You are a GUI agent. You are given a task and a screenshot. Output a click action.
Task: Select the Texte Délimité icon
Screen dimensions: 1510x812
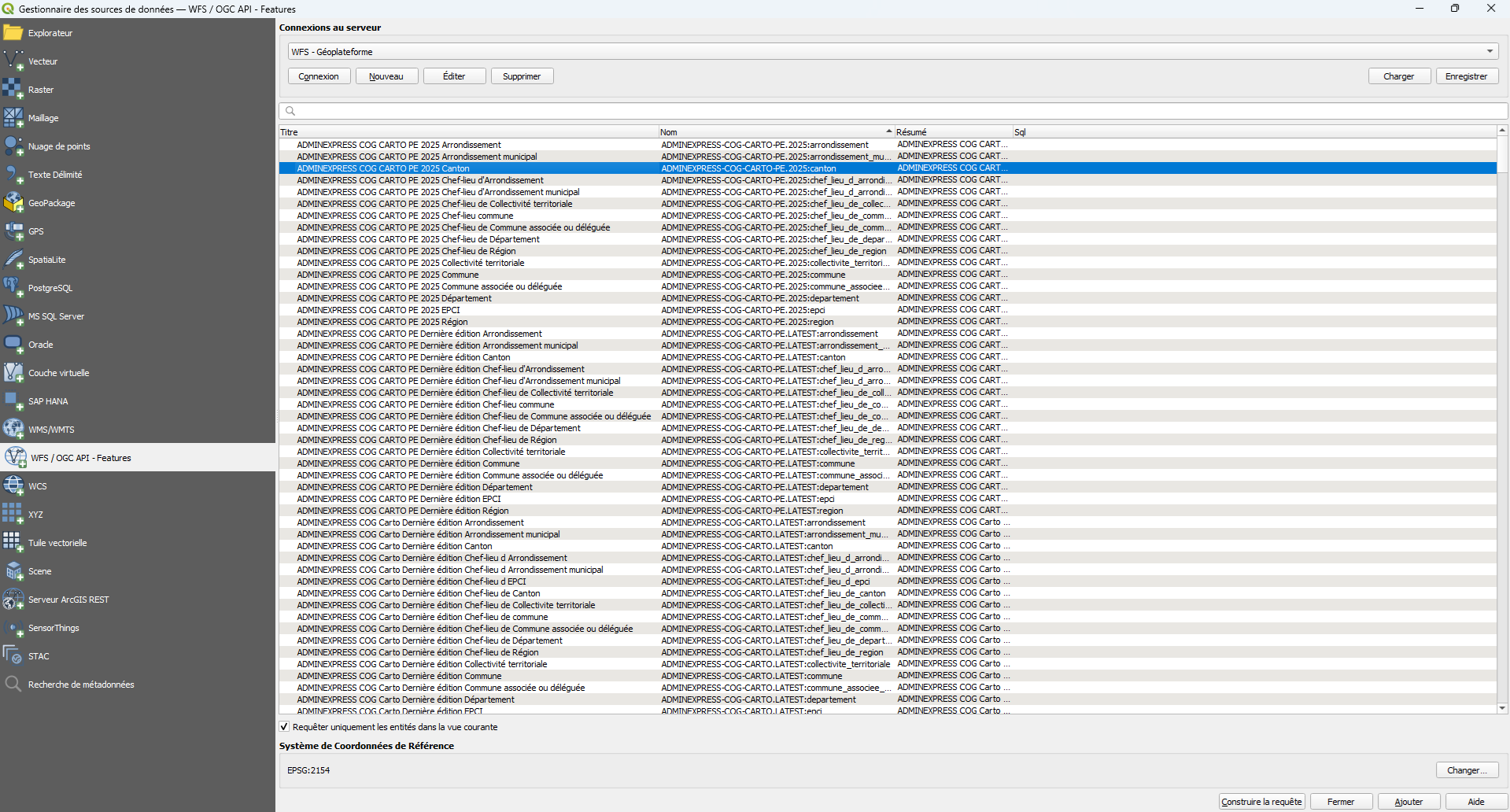[13, 175]
